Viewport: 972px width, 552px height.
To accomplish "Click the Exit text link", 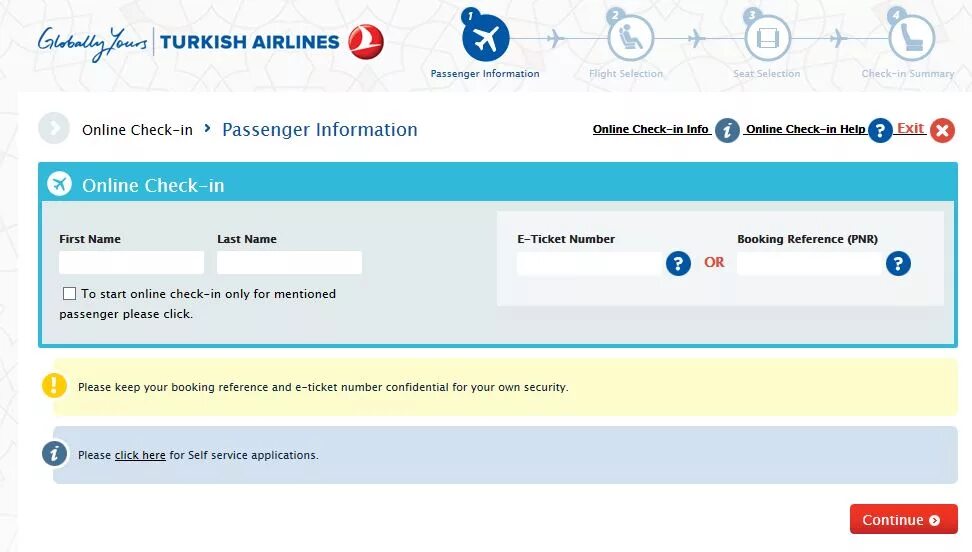I will [x=910, y=128].
